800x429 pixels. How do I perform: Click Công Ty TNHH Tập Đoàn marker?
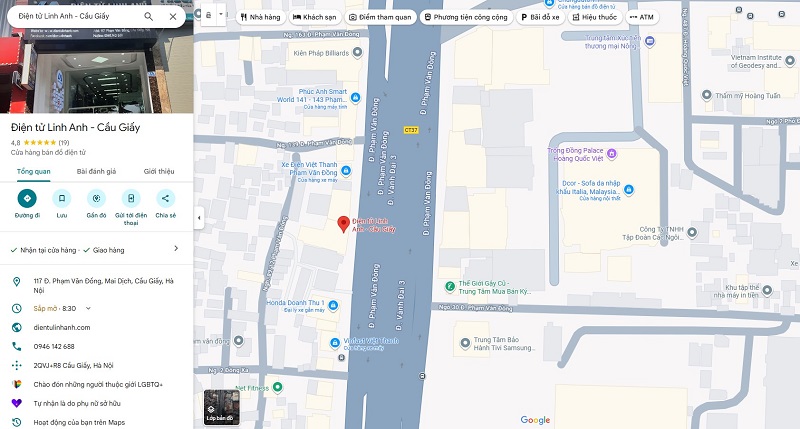[x=692, y=233]
